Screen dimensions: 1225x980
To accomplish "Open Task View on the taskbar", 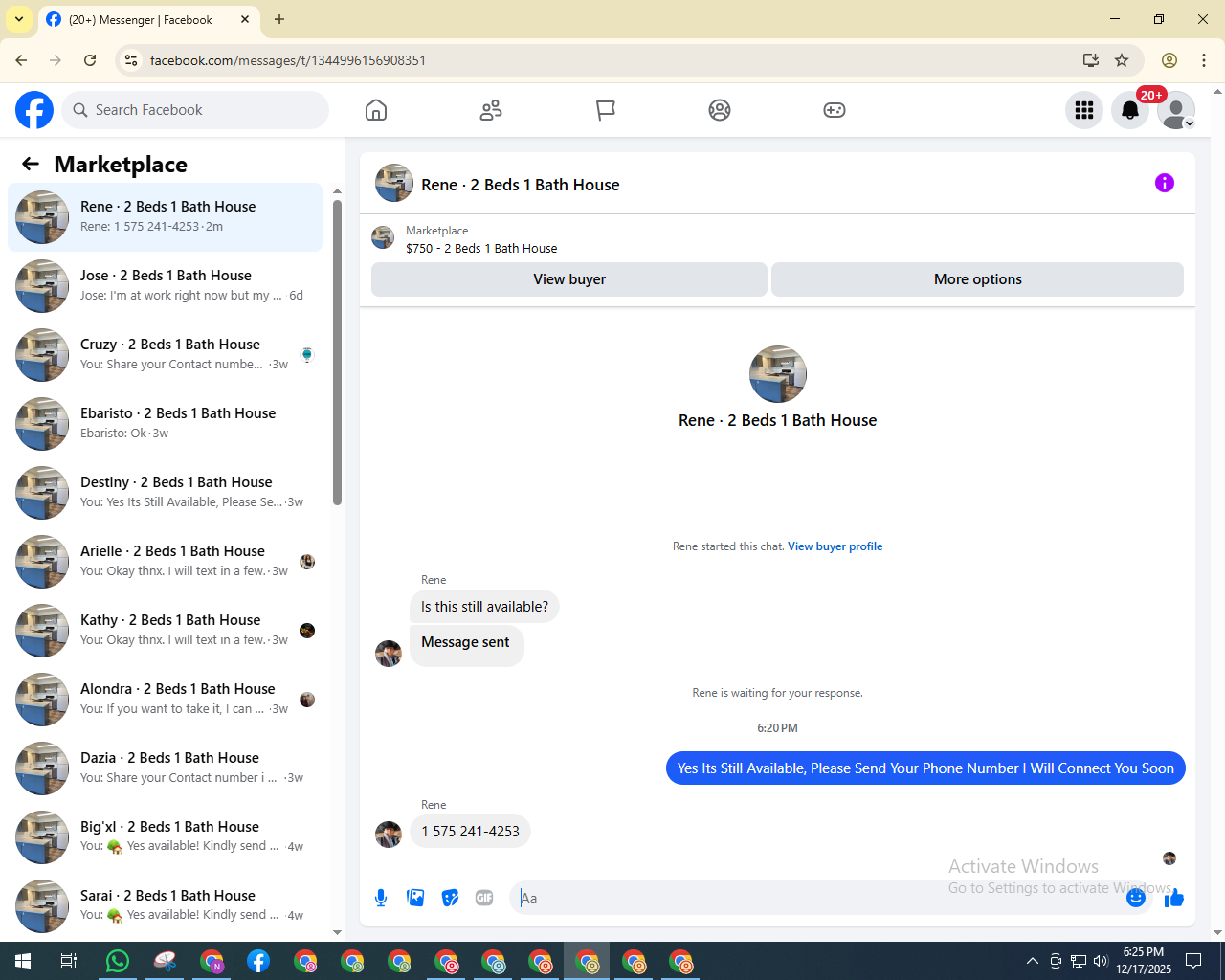I will pos(69,961).
